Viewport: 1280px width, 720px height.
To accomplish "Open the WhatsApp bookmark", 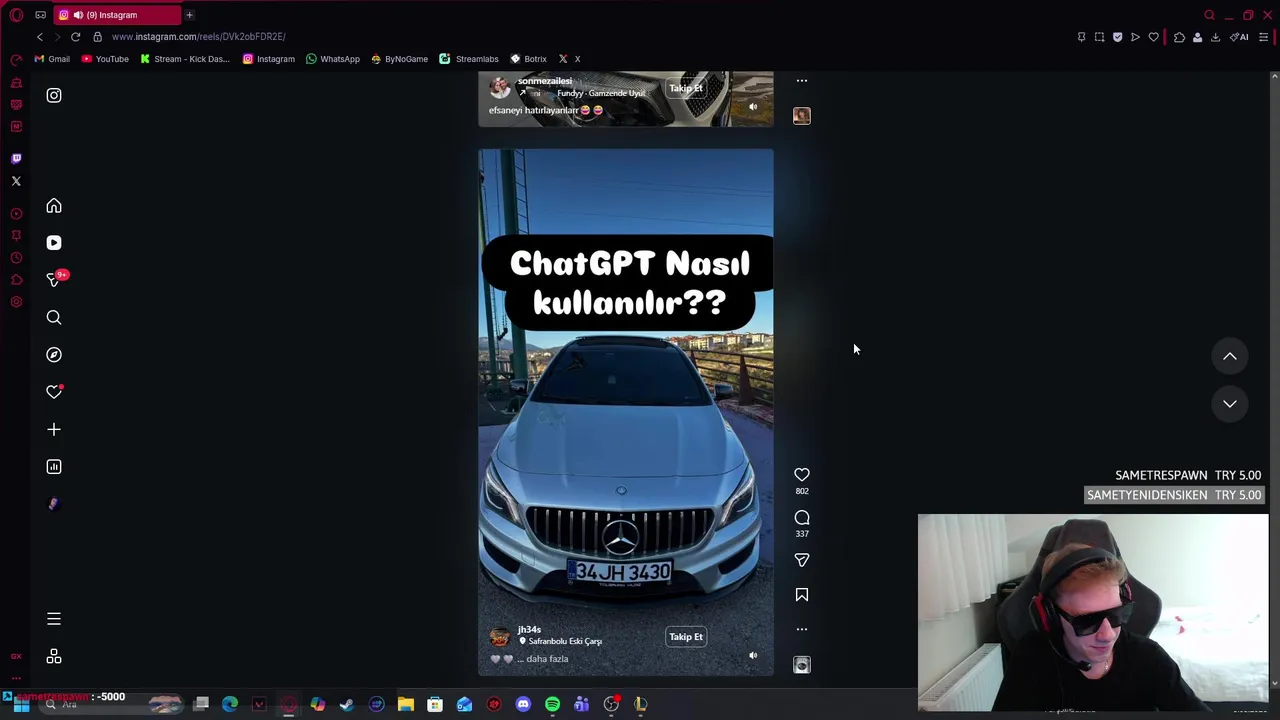I will tap(333, 59).
